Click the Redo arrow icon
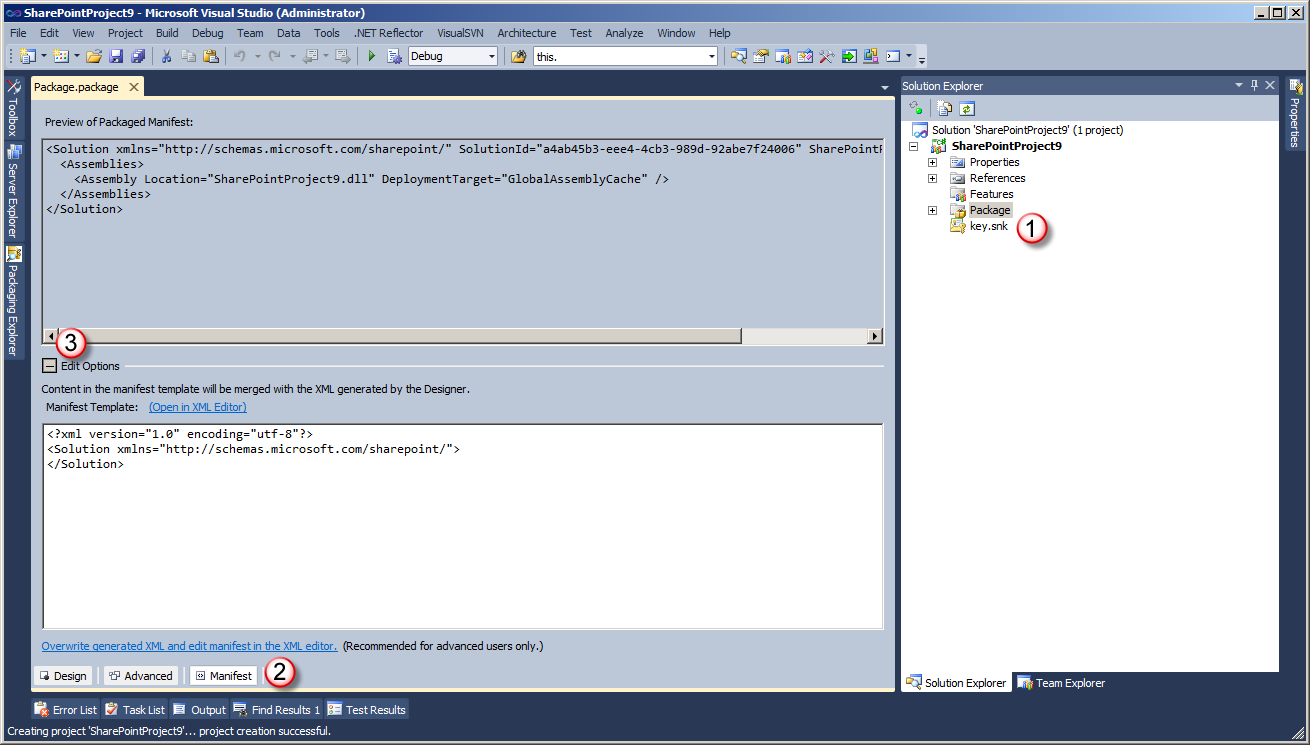Image resolution: width=1310 pixels, height=745 pixels. [x=275, y=56]
